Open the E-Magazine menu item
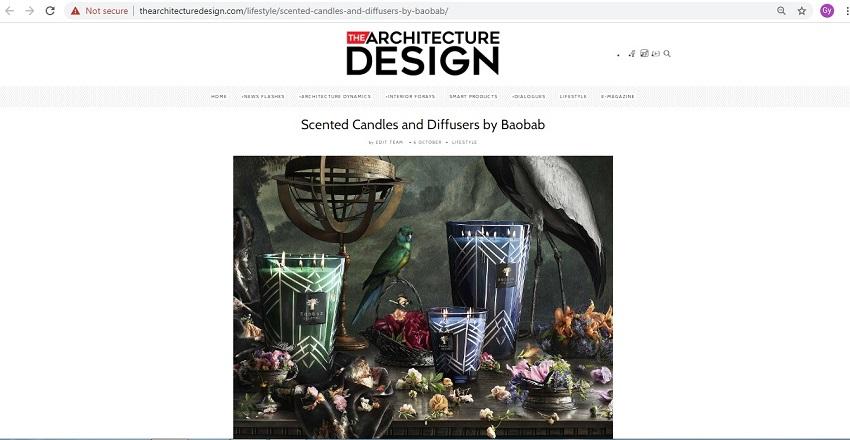Viewport: 850px width, 440px height. tap(617, 96)
